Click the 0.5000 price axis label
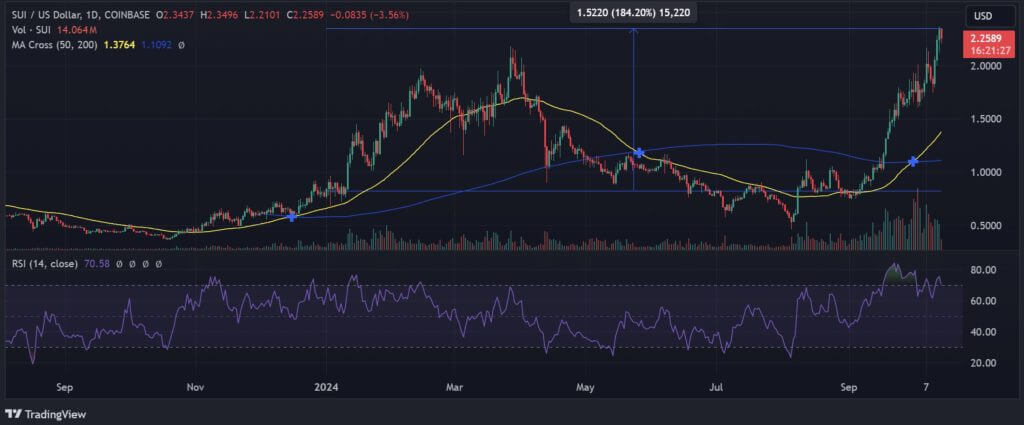 point(984,226)
